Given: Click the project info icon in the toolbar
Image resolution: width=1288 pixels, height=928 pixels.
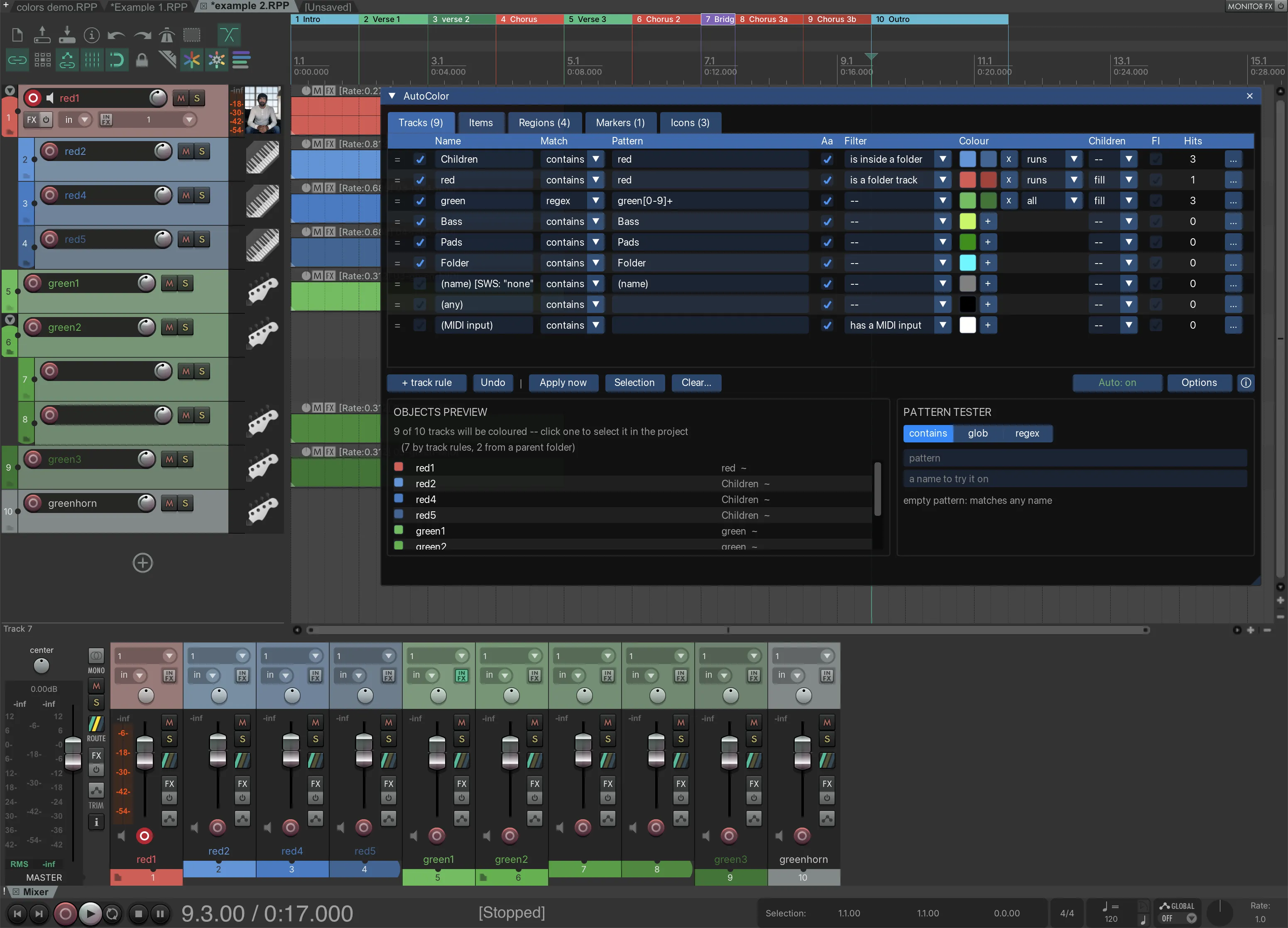Looking at the screenshot, I should (91, 35).
